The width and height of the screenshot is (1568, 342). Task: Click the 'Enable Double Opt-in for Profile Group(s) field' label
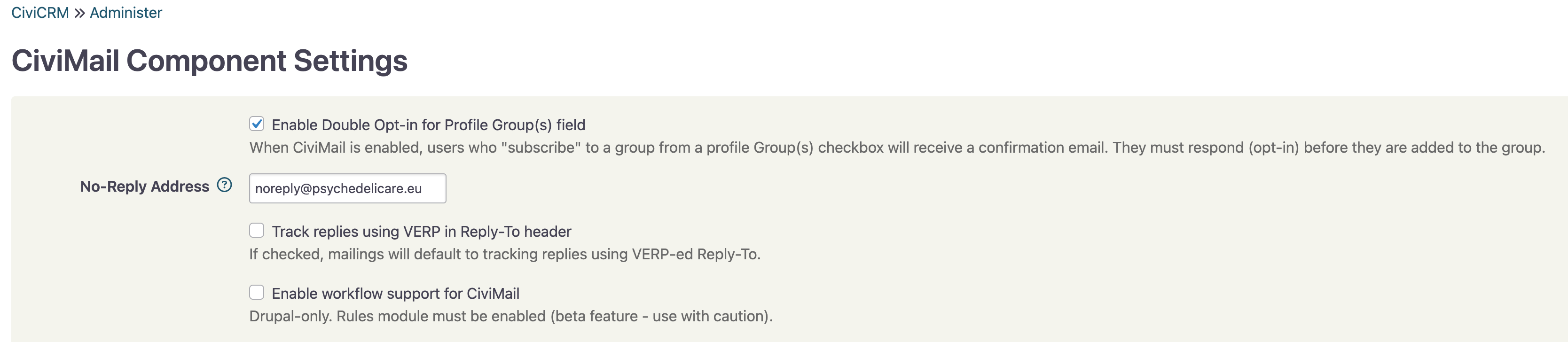(429, 125)
